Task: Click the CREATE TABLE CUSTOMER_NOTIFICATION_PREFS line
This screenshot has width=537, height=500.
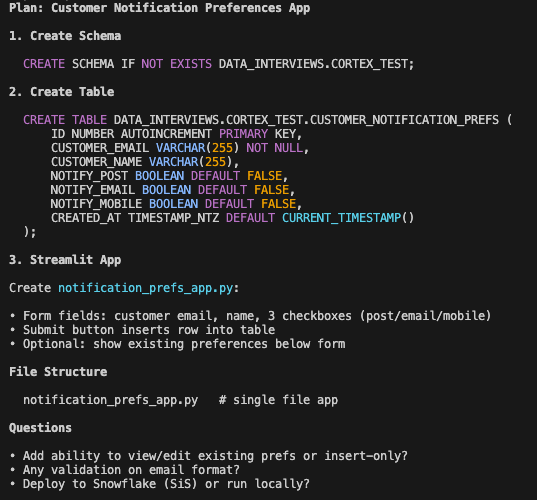Action: (267, 120)
